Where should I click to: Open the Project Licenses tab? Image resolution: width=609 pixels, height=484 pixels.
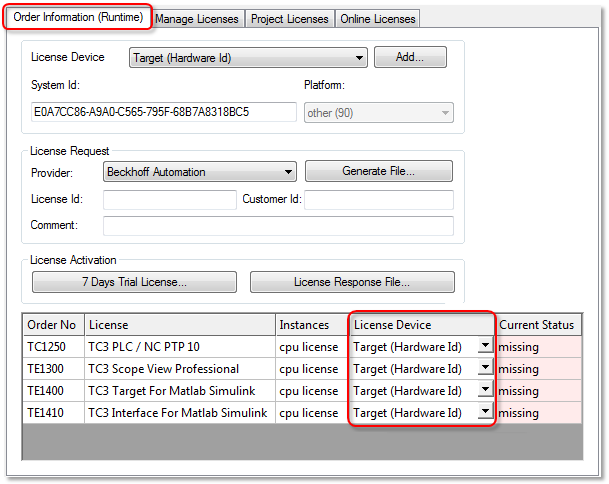tap(290, 19)
